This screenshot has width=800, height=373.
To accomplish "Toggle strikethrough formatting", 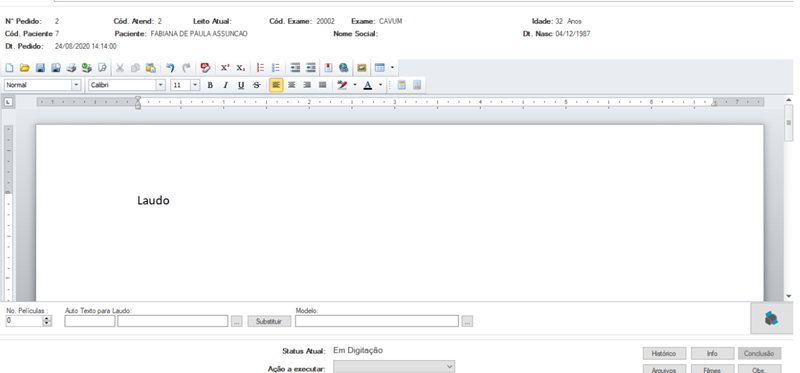I will (x=256, y=85).
